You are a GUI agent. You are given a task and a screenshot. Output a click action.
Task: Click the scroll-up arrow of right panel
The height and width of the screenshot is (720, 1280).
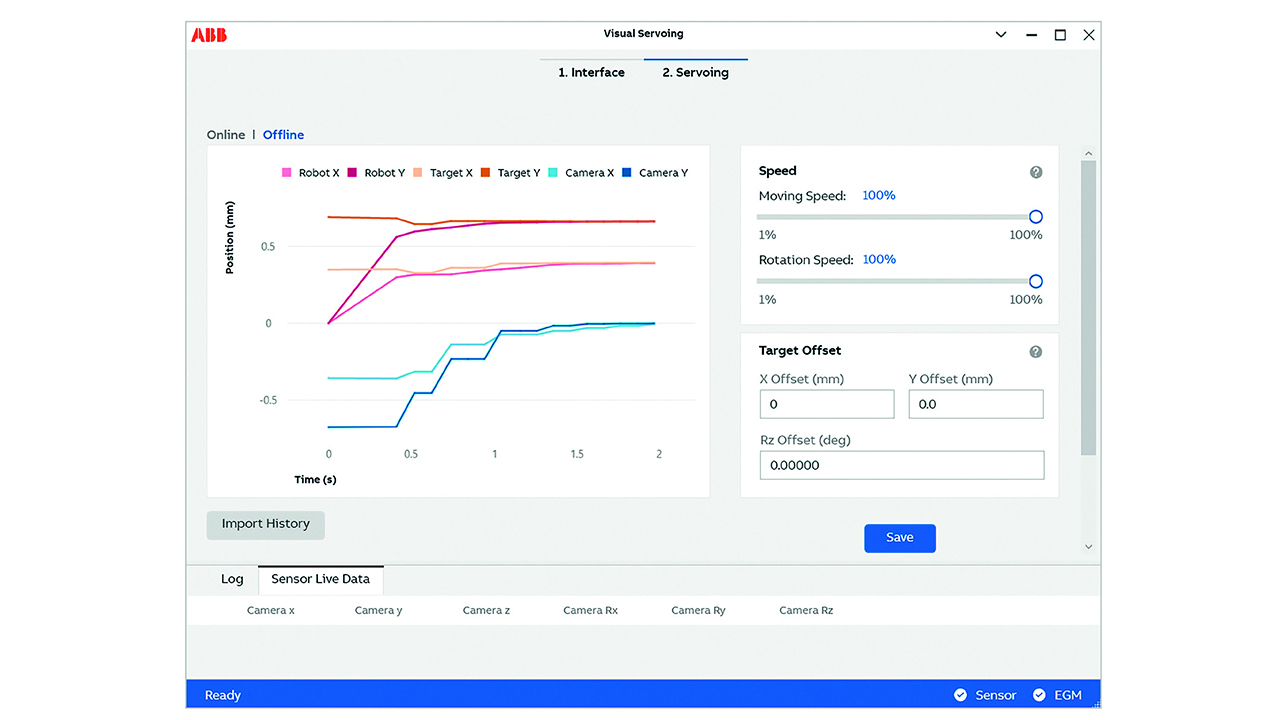click(1088, 152)
